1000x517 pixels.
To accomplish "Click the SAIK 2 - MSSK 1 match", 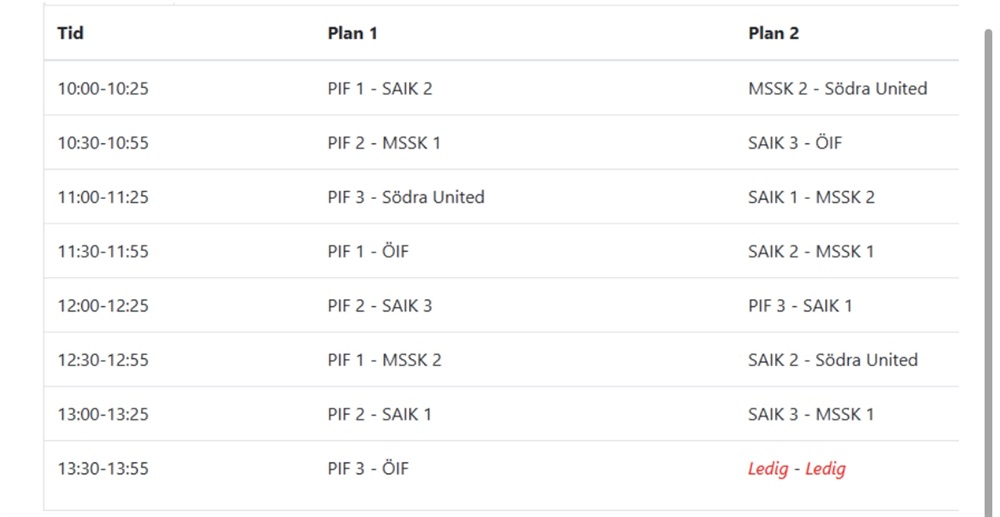I will [811, 251].
